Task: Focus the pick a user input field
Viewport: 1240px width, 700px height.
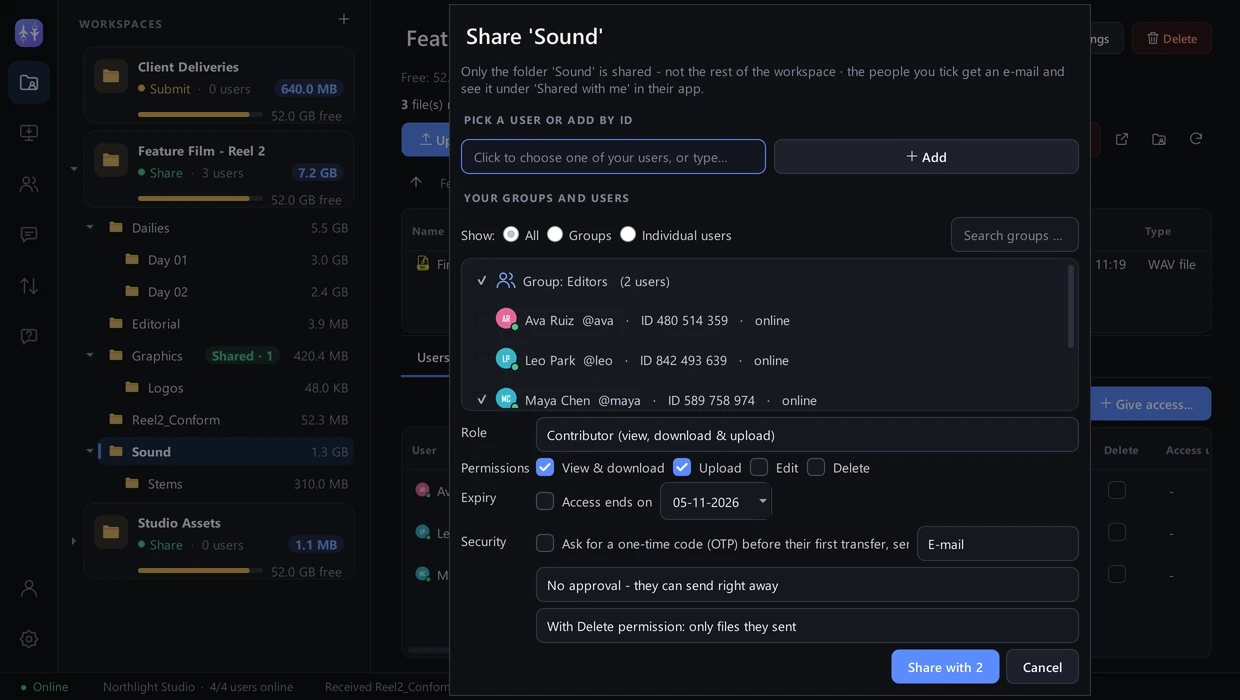Action: point(613,157)
